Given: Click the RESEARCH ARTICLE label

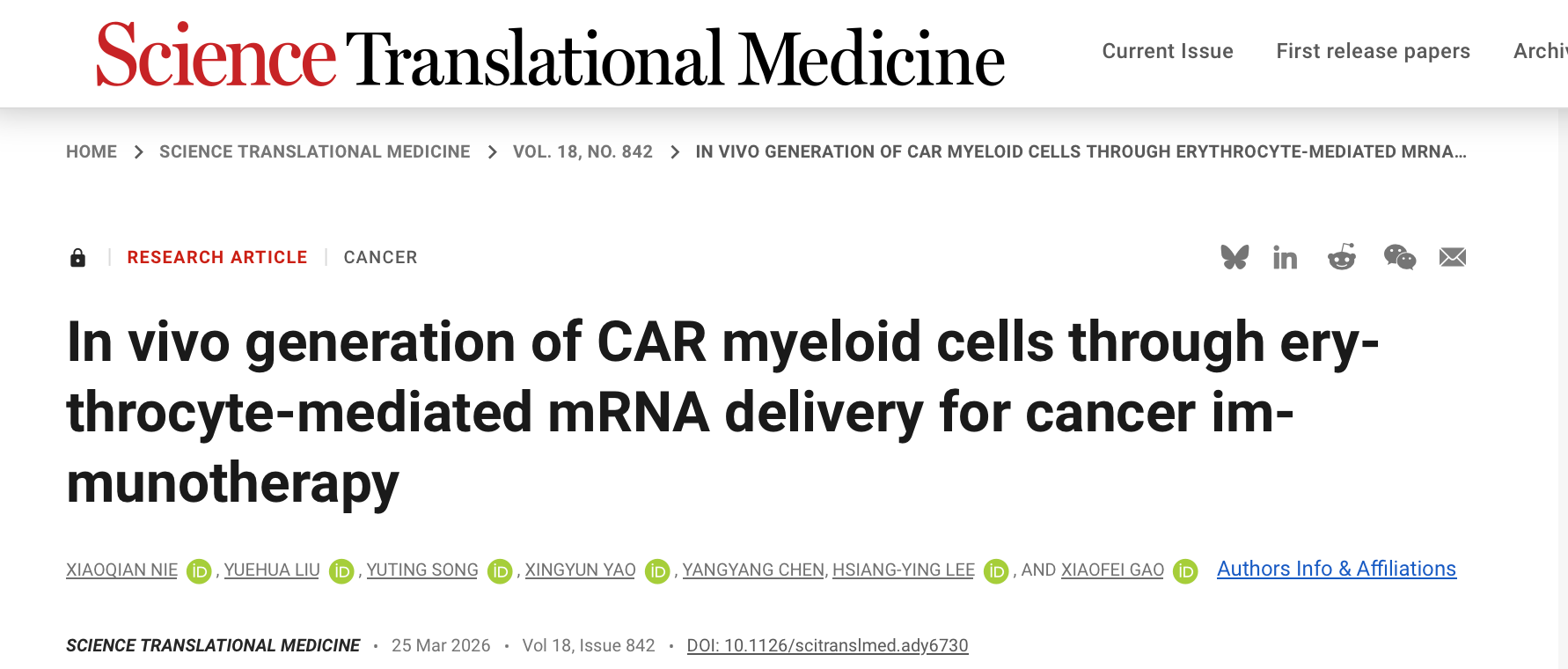Looking at the screenshot, I should (217, 257).
